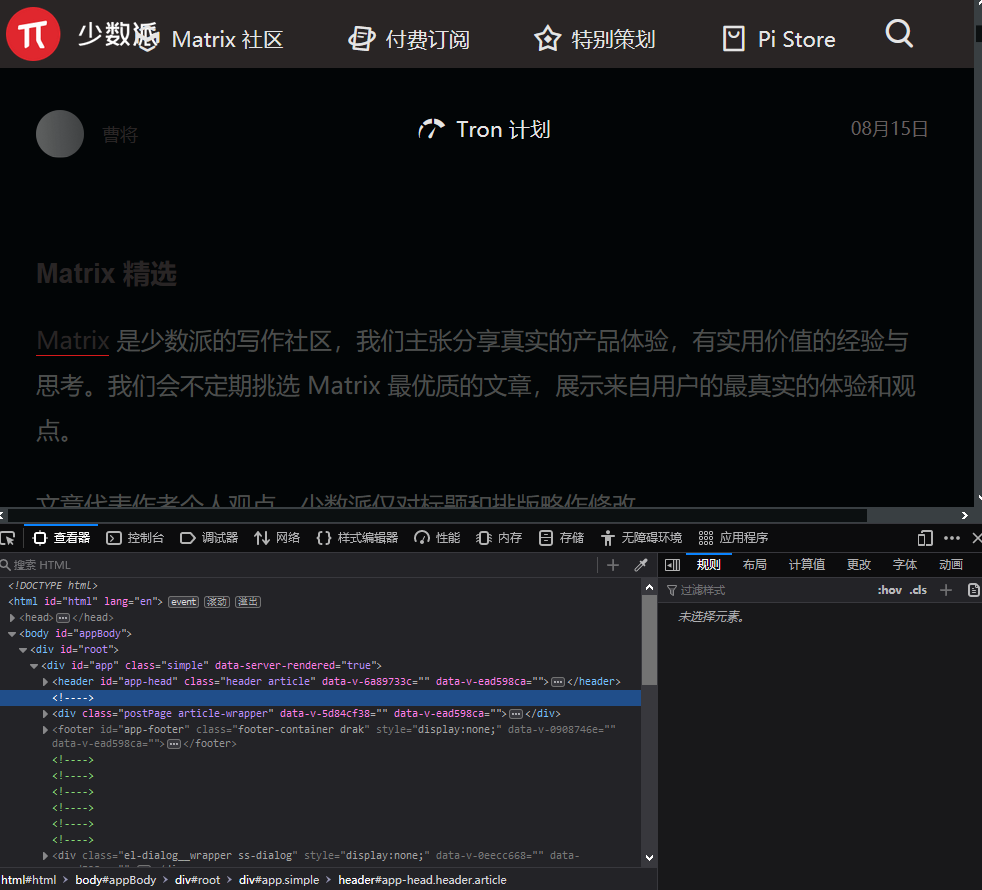Open 特别策划 in the site header
982x890 pixels.
pyautogui.click(x=594, y=39)
